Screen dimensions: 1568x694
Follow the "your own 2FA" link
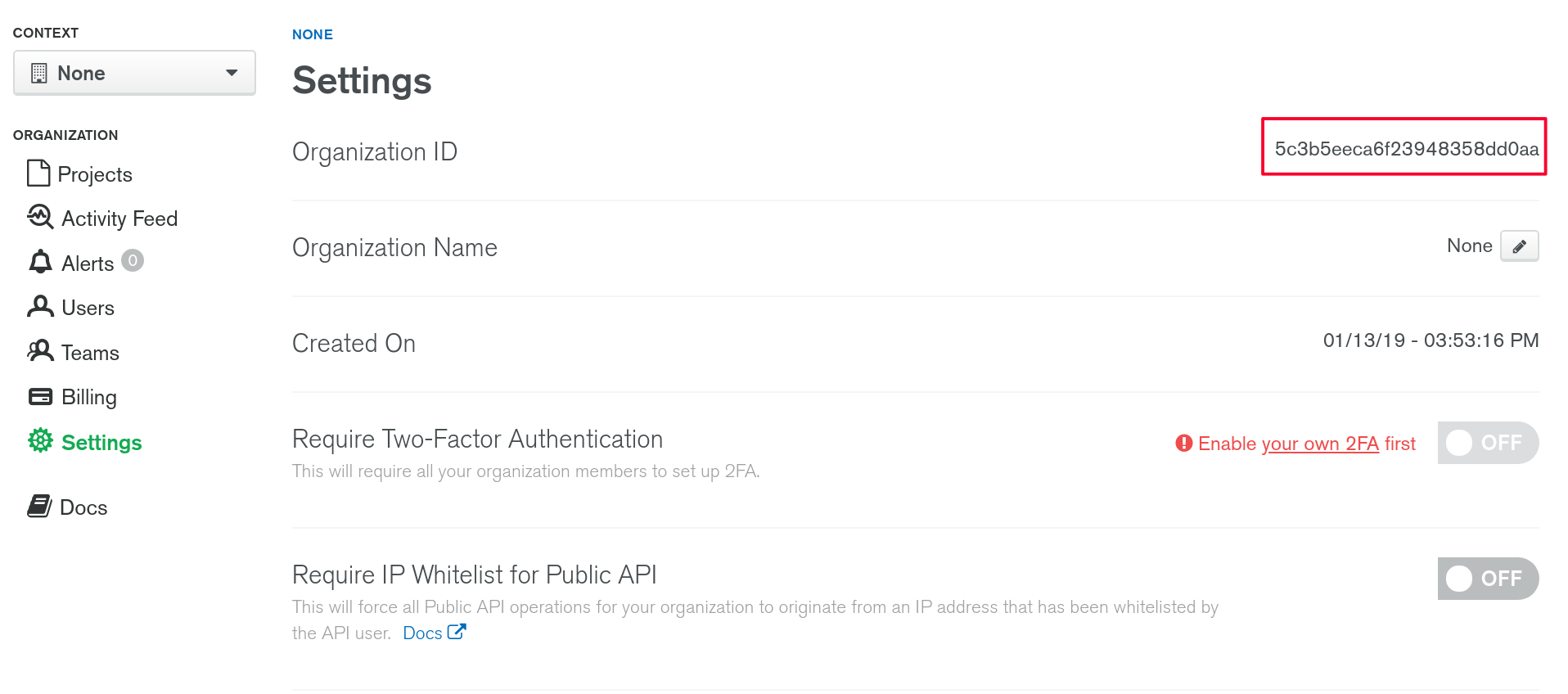[1319, 444]
